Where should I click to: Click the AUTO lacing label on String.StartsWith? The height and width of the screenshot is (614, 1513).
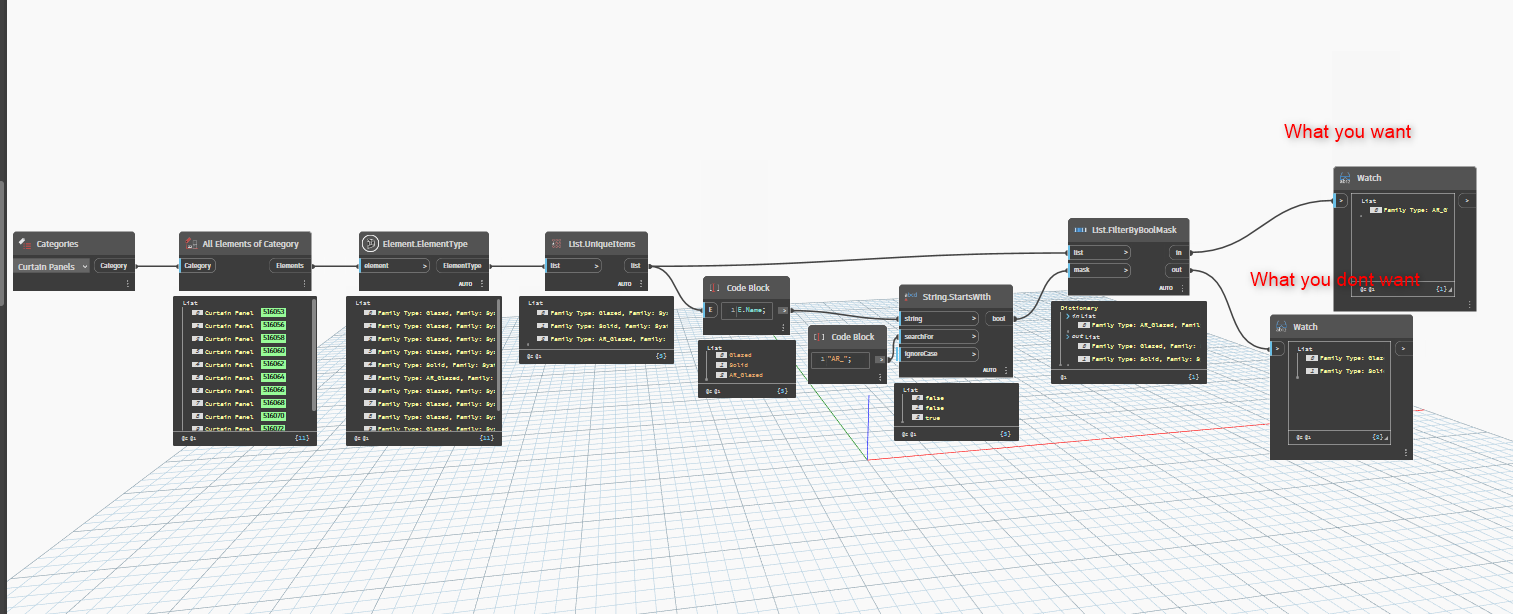[991, 370]
